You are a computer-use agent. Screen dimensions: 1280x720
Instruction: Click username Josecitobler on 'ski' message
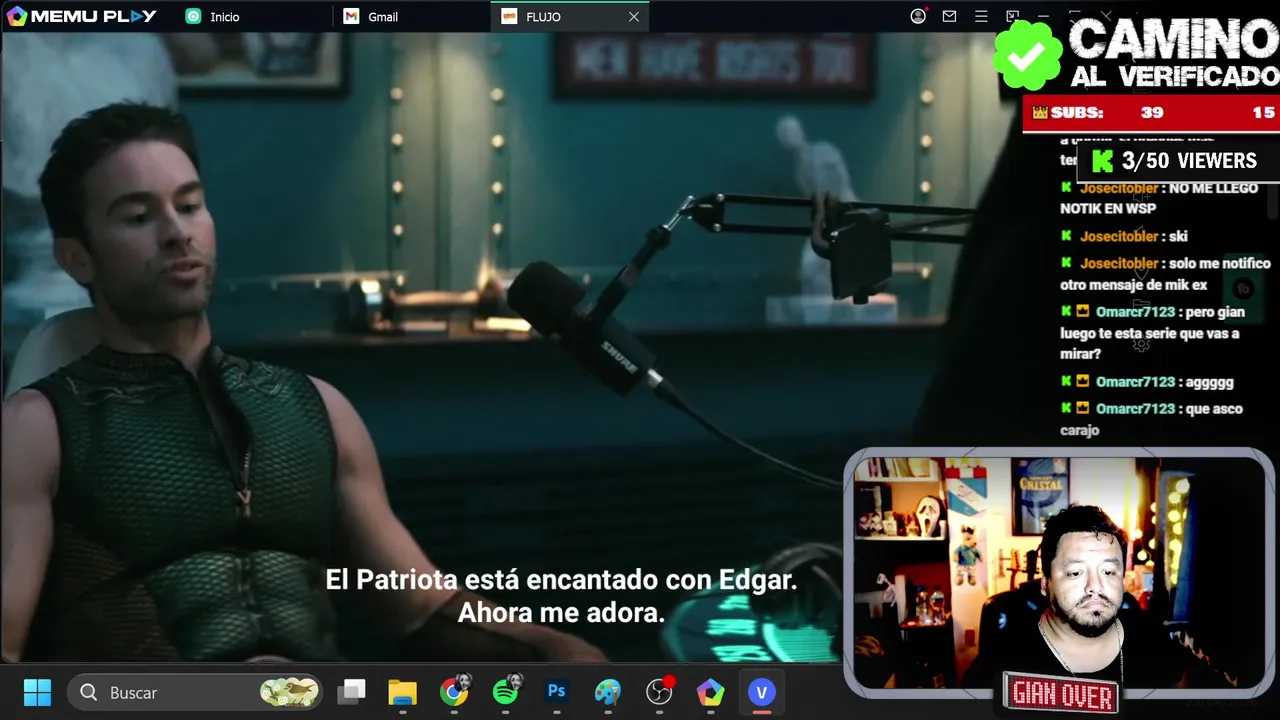(x=1119, y=236)
